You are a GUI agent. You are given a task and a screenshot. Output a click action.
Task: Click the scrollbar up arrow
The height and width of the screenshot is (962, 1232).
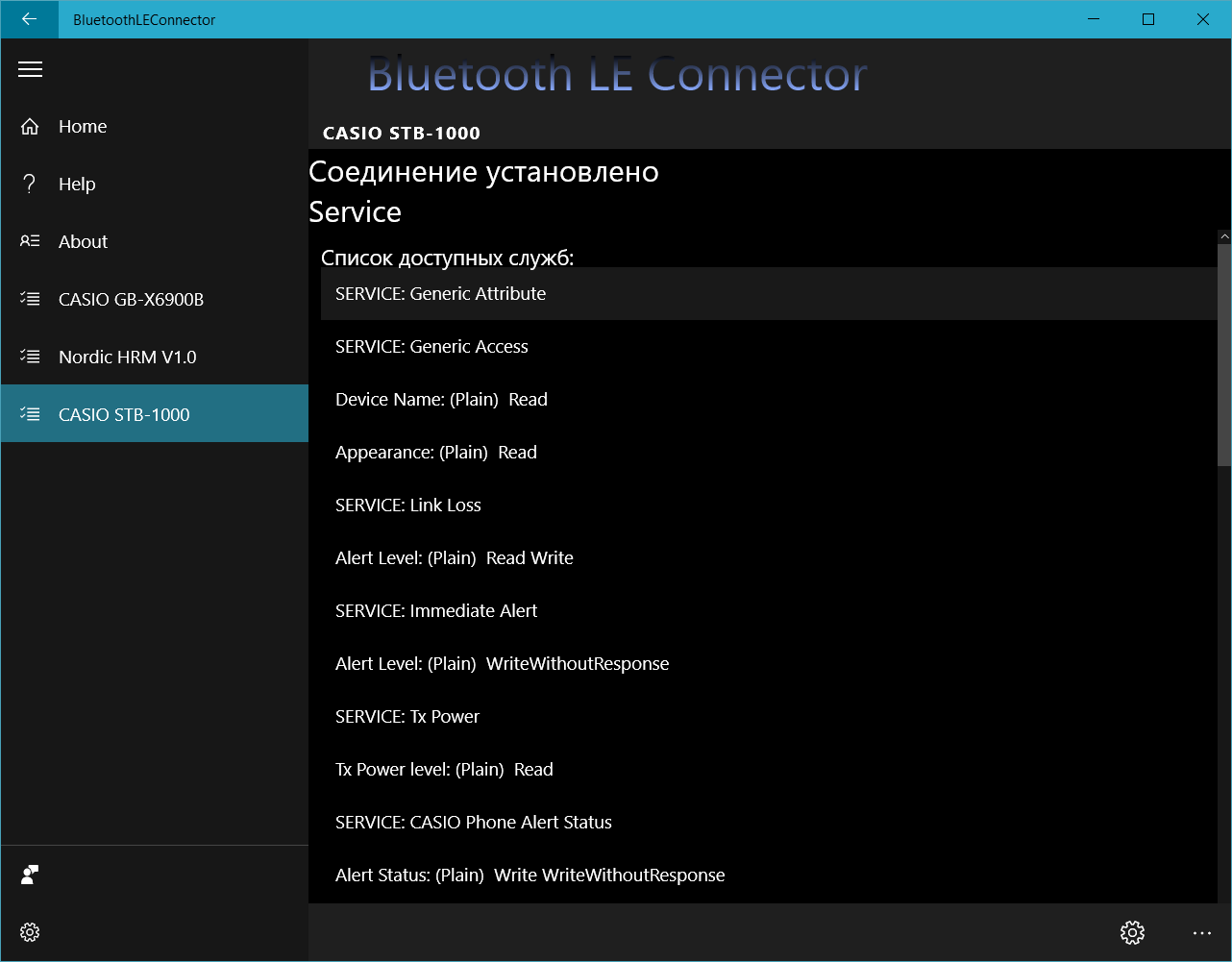[x=1224, y=236]
